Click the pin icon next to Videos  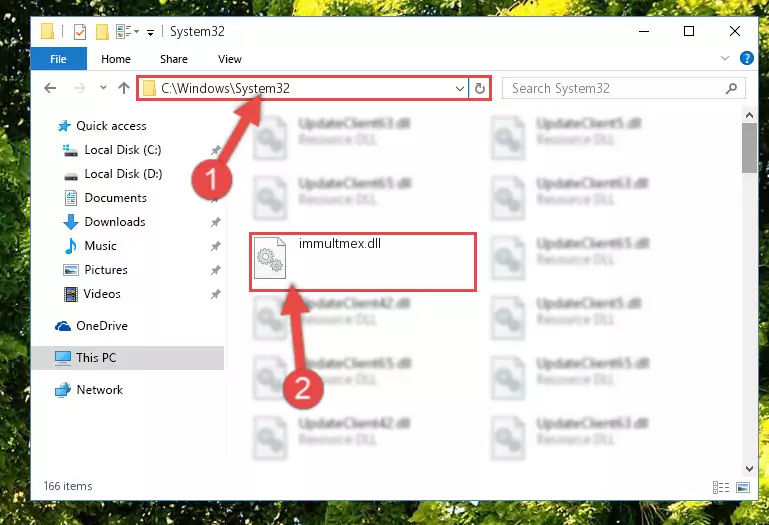point(215,294)
